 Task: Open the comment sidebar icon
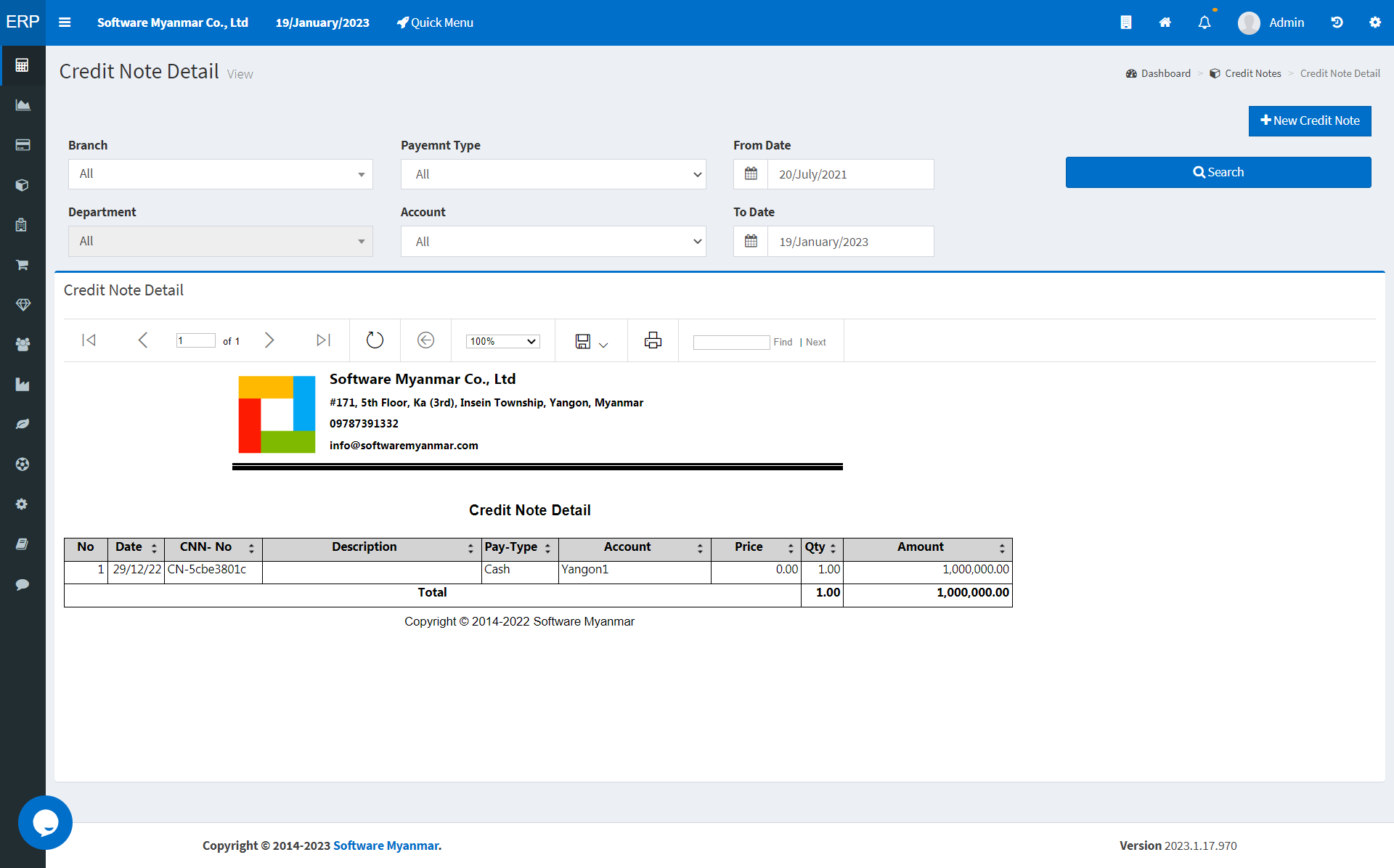[23, 584]
